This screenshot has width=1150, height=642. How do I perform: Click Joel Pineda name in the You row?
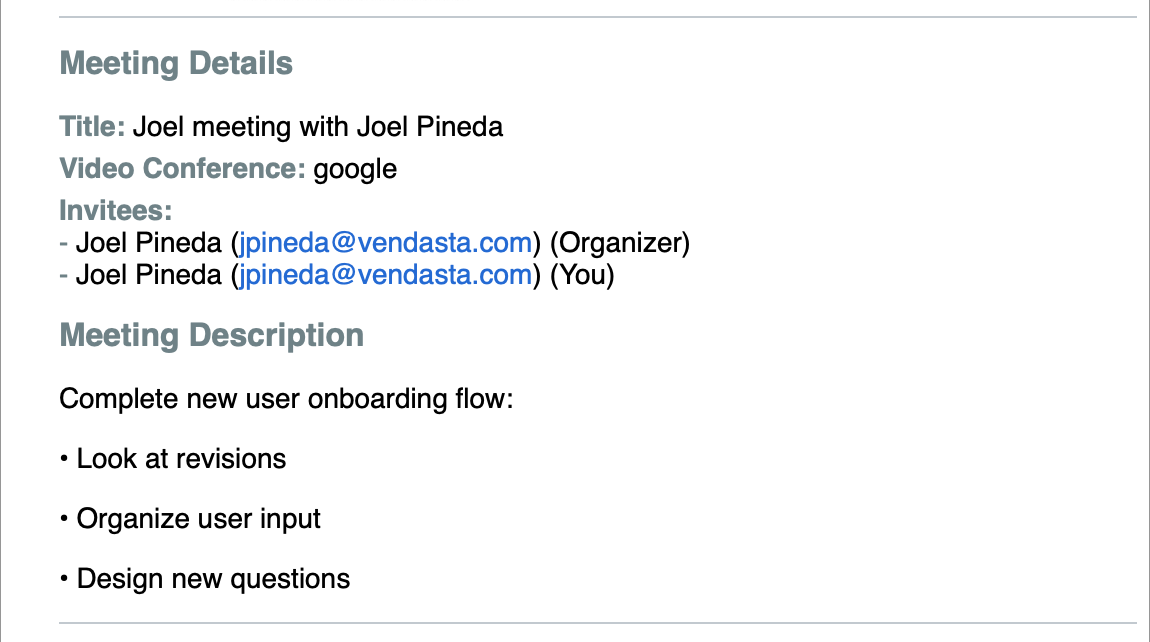148,275
